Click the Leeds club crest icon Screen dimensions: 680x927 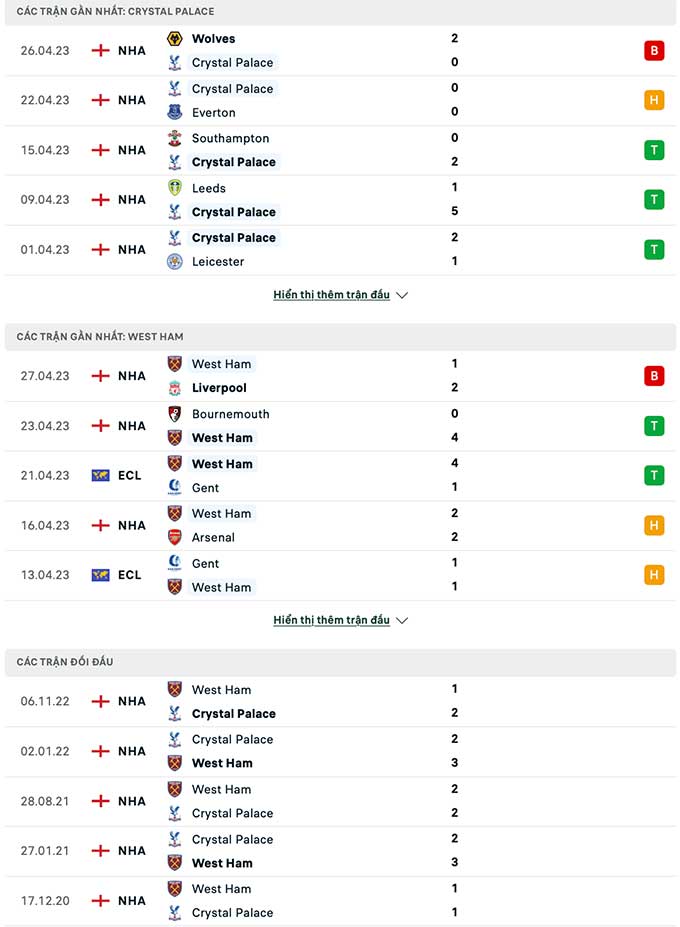(x=174, y=188)
